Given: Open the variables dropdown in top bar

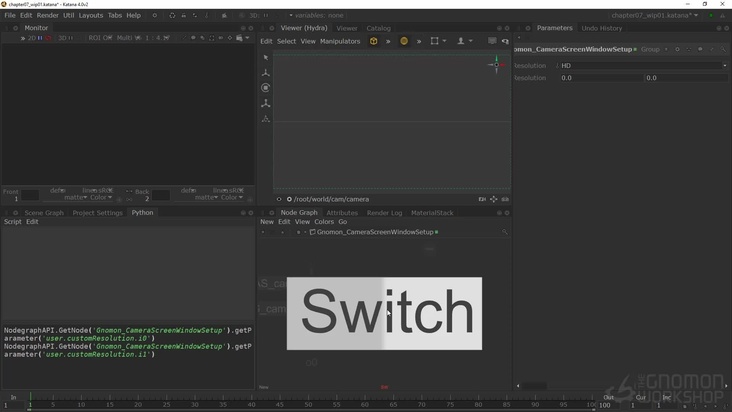Looking at the screenshot, I should coord(318,15).
